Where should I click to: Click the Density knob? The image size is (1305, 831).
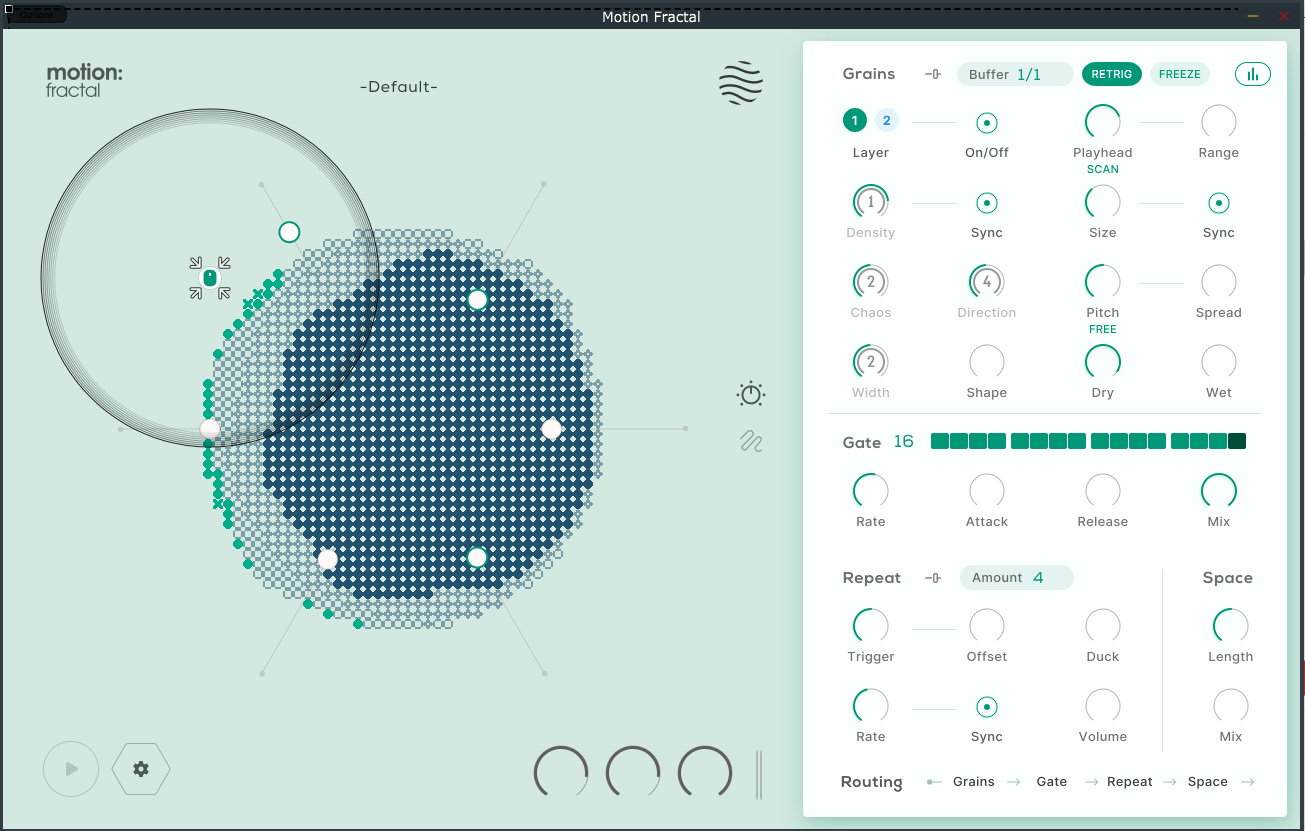click(871, 202)
